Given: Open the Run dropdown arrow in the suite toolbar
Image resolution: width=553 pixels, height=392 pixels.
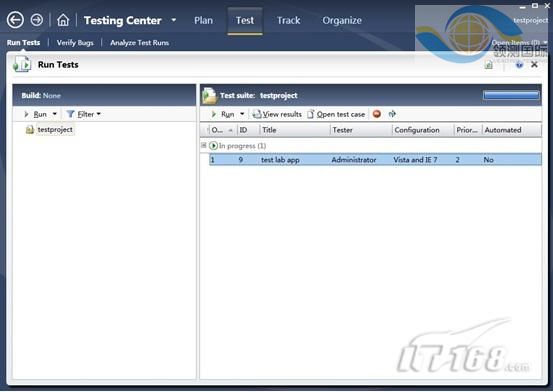Looking at the screenshot, I should pyautogui.click(x=242, y=114).
